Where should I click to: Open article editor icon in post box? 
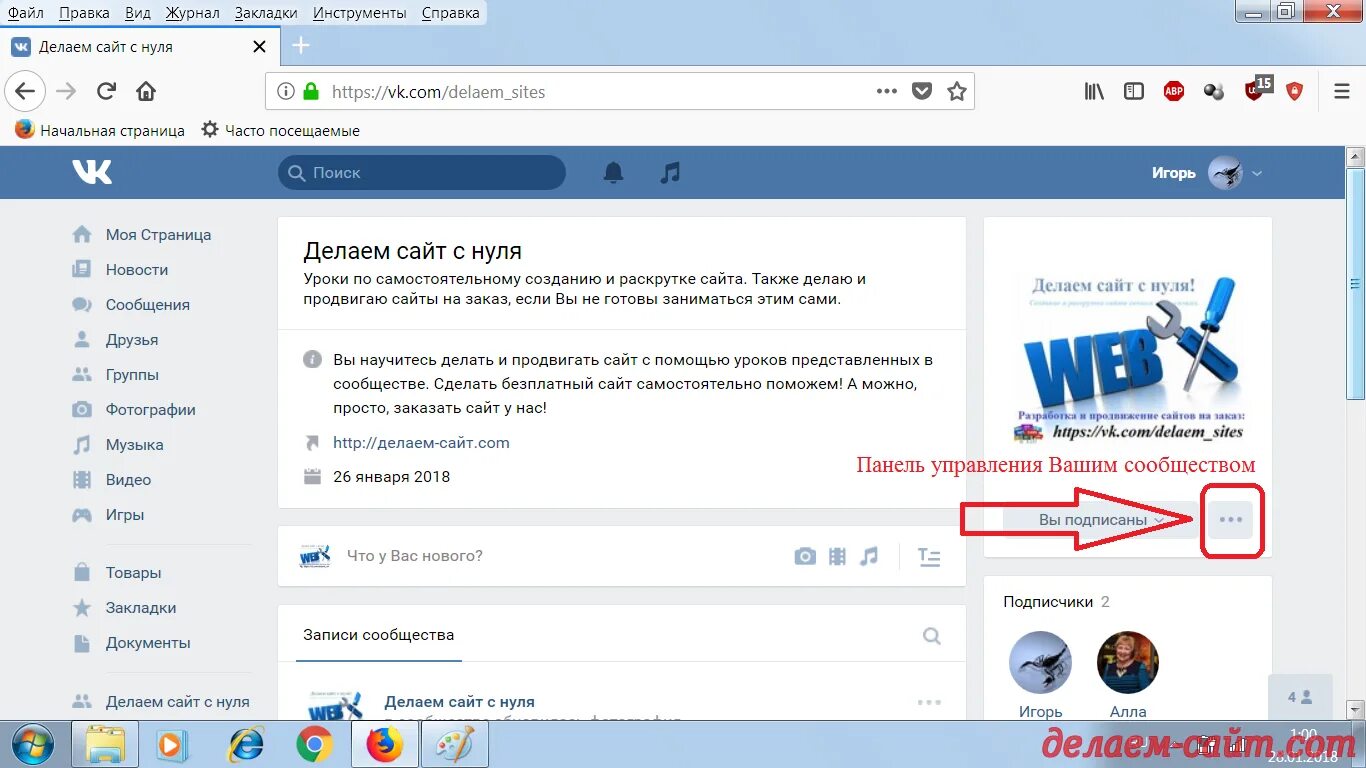tap(929, 557)
